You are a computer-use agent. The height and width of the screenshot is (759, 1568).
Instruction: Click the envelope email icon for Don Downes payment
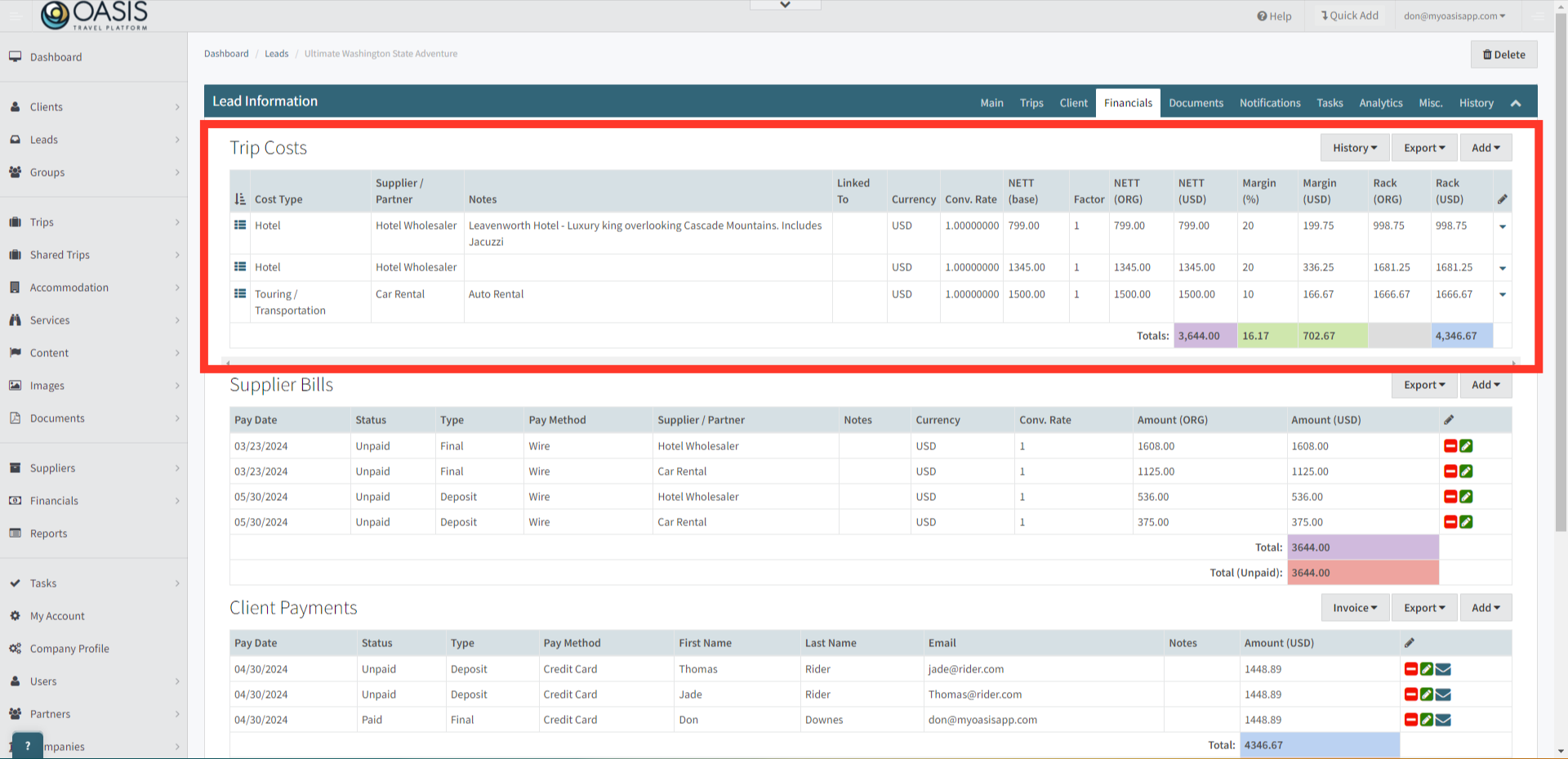tap(1443, 720)
